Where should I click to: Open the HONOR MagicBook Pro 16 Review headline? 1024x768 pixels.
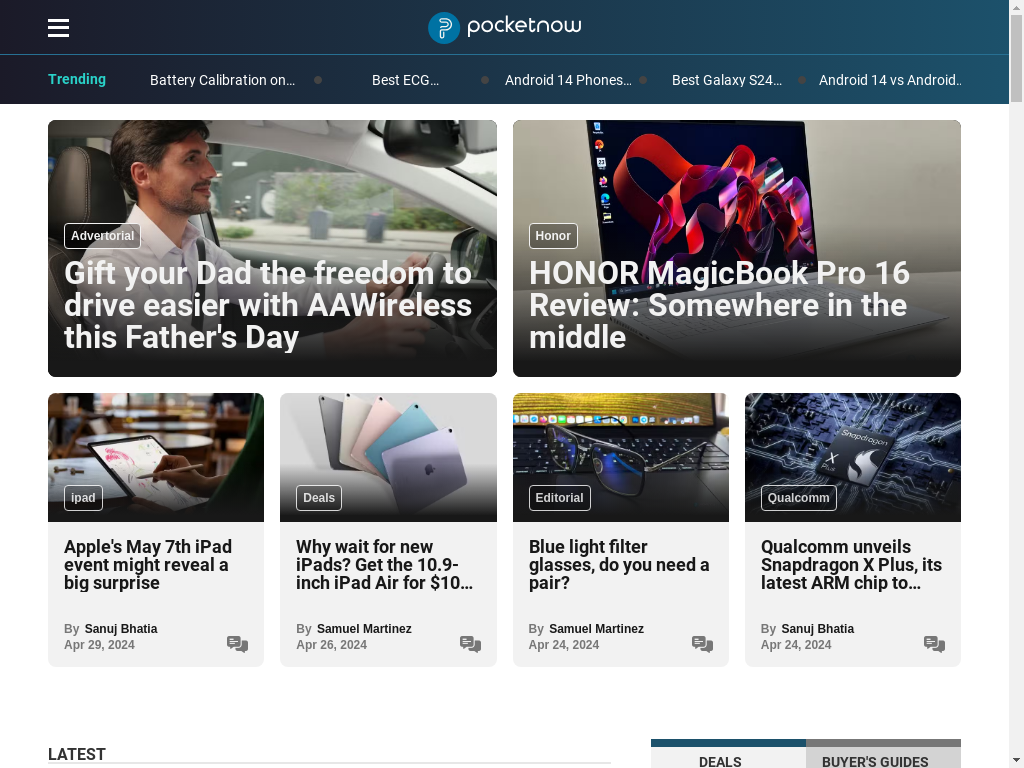[x=719, y=305]
